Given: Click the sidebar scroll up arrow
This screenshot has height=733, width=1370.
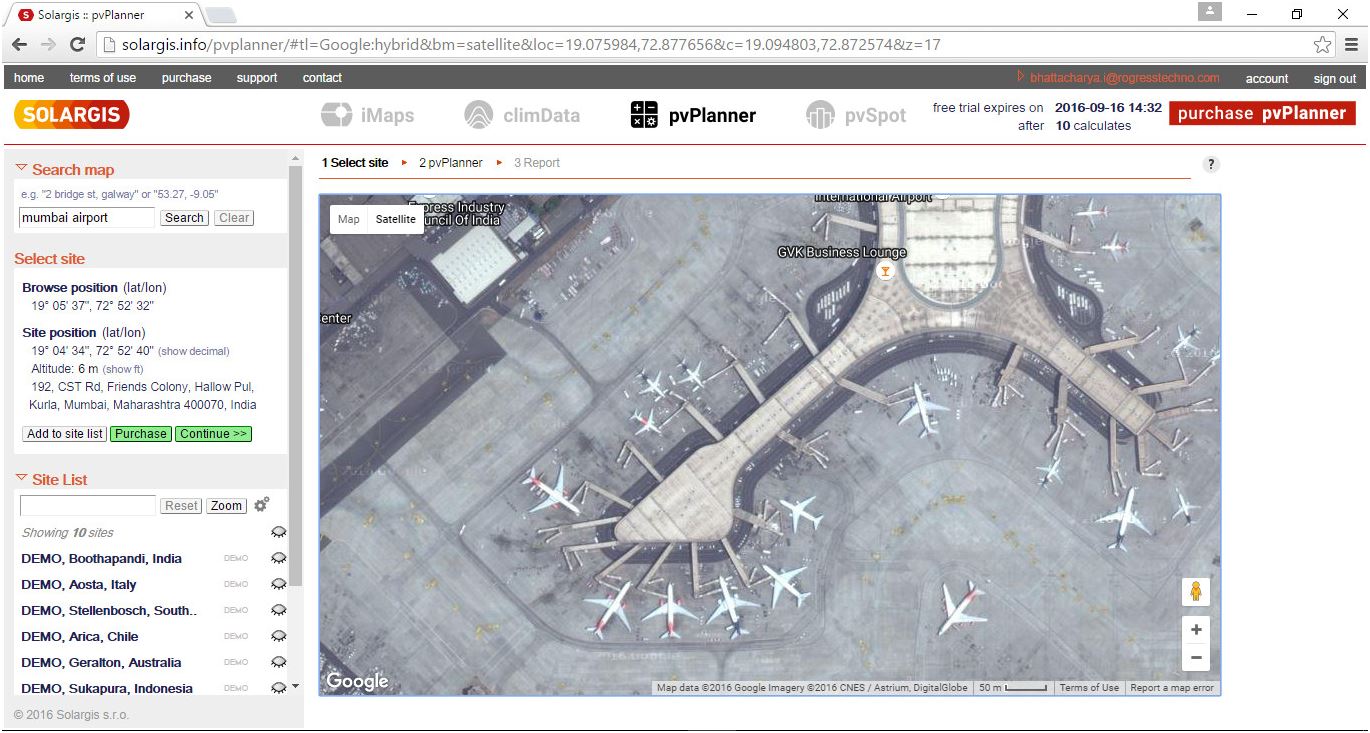Looking at the screenshot, I should pos(295,159).
